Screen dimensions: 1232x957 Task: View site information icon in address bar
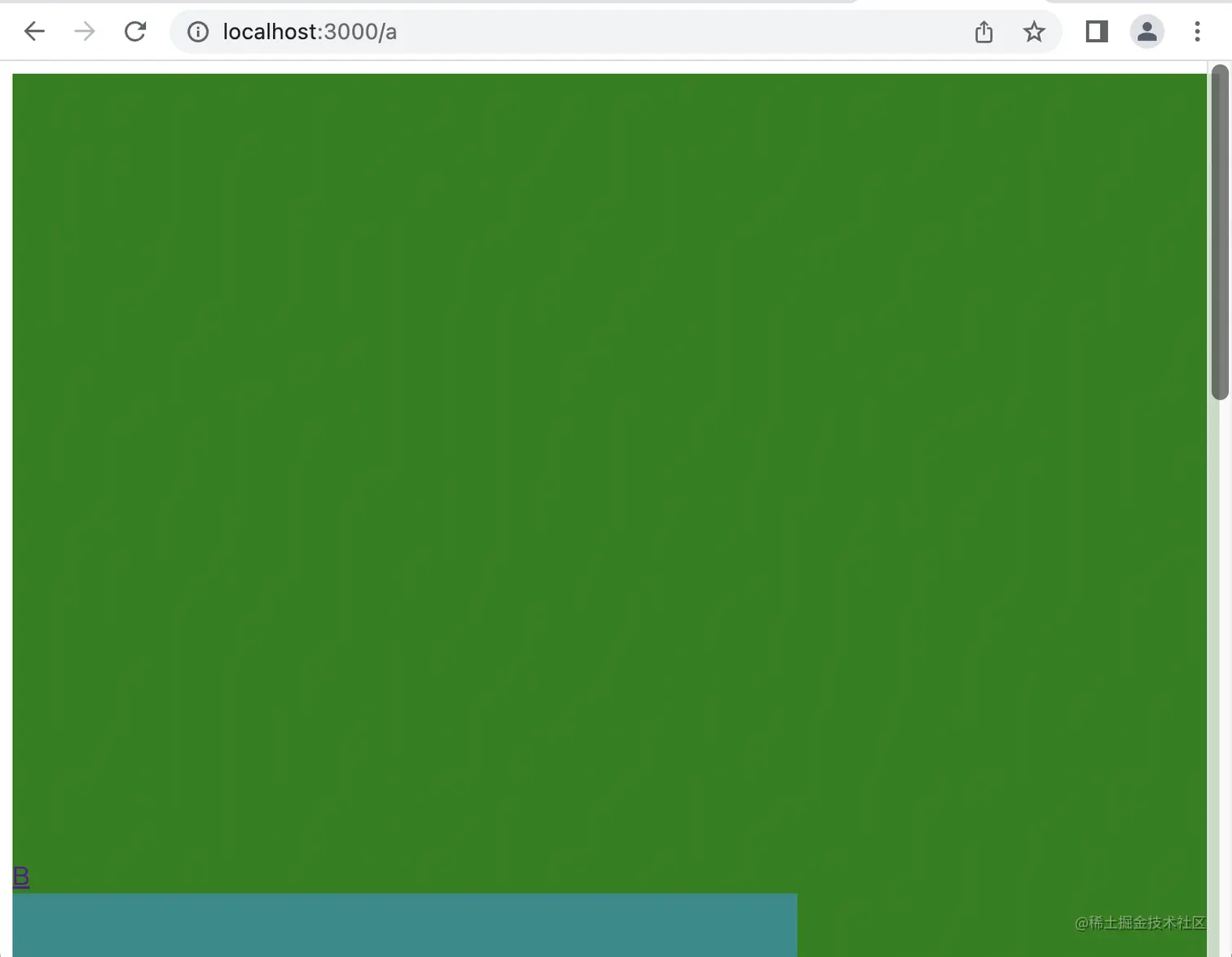pyautogui.click(x=198, y=32)
